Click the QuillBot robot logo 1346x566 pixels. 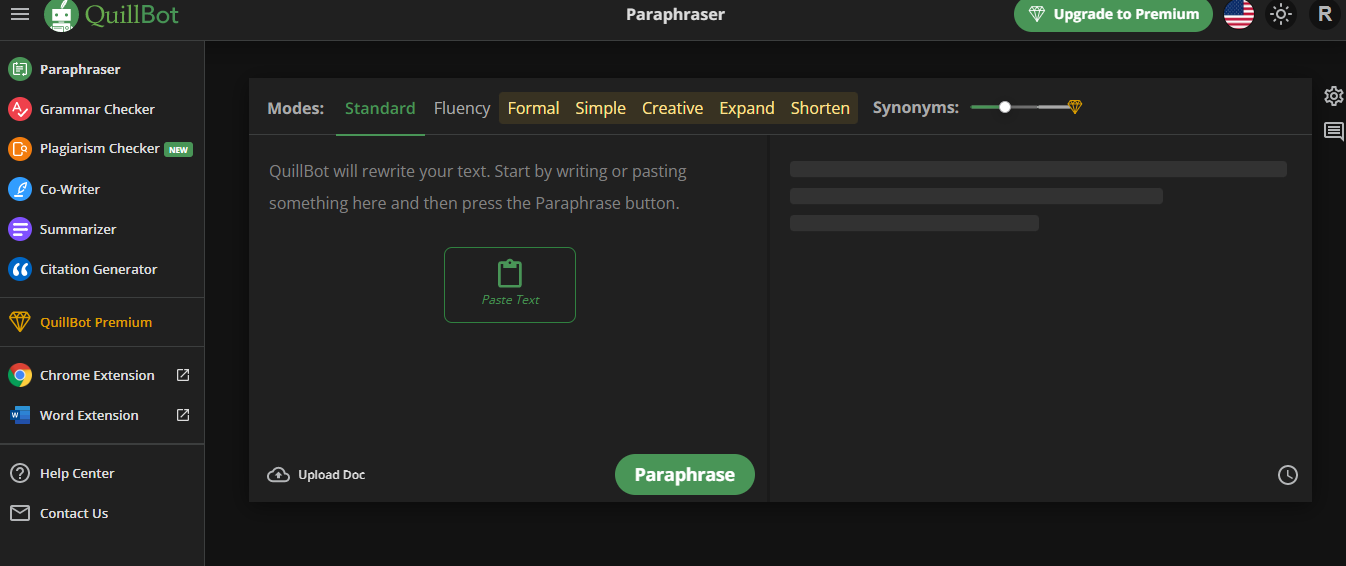[61, 14]
